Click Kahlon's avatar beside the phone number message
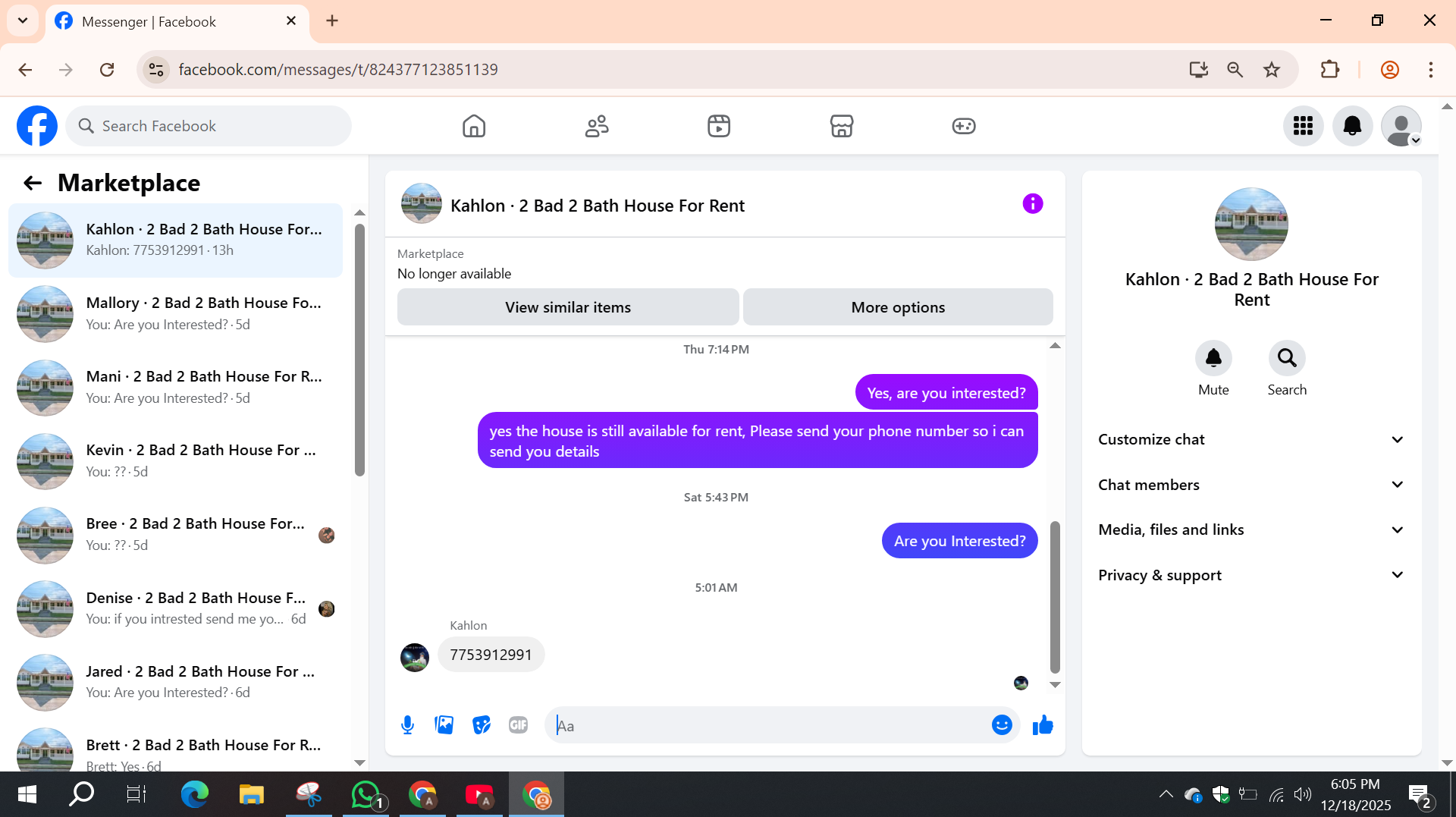Screen dimensions: 1456x817 [415, 657]
